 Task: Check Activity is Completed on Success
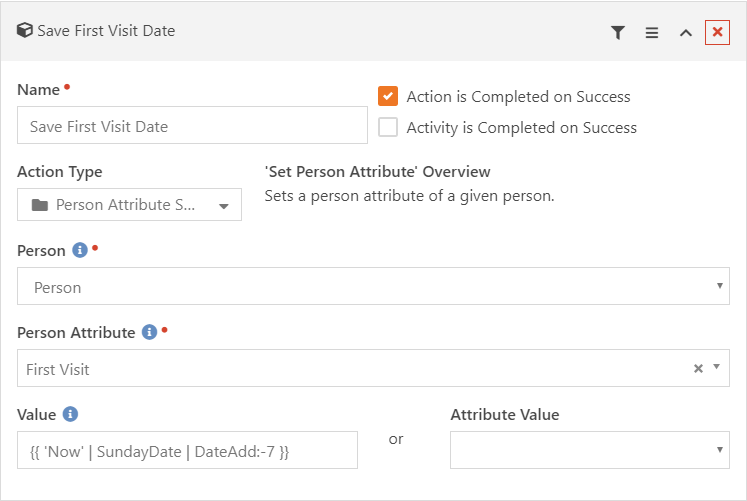click(x=388, y=127)
